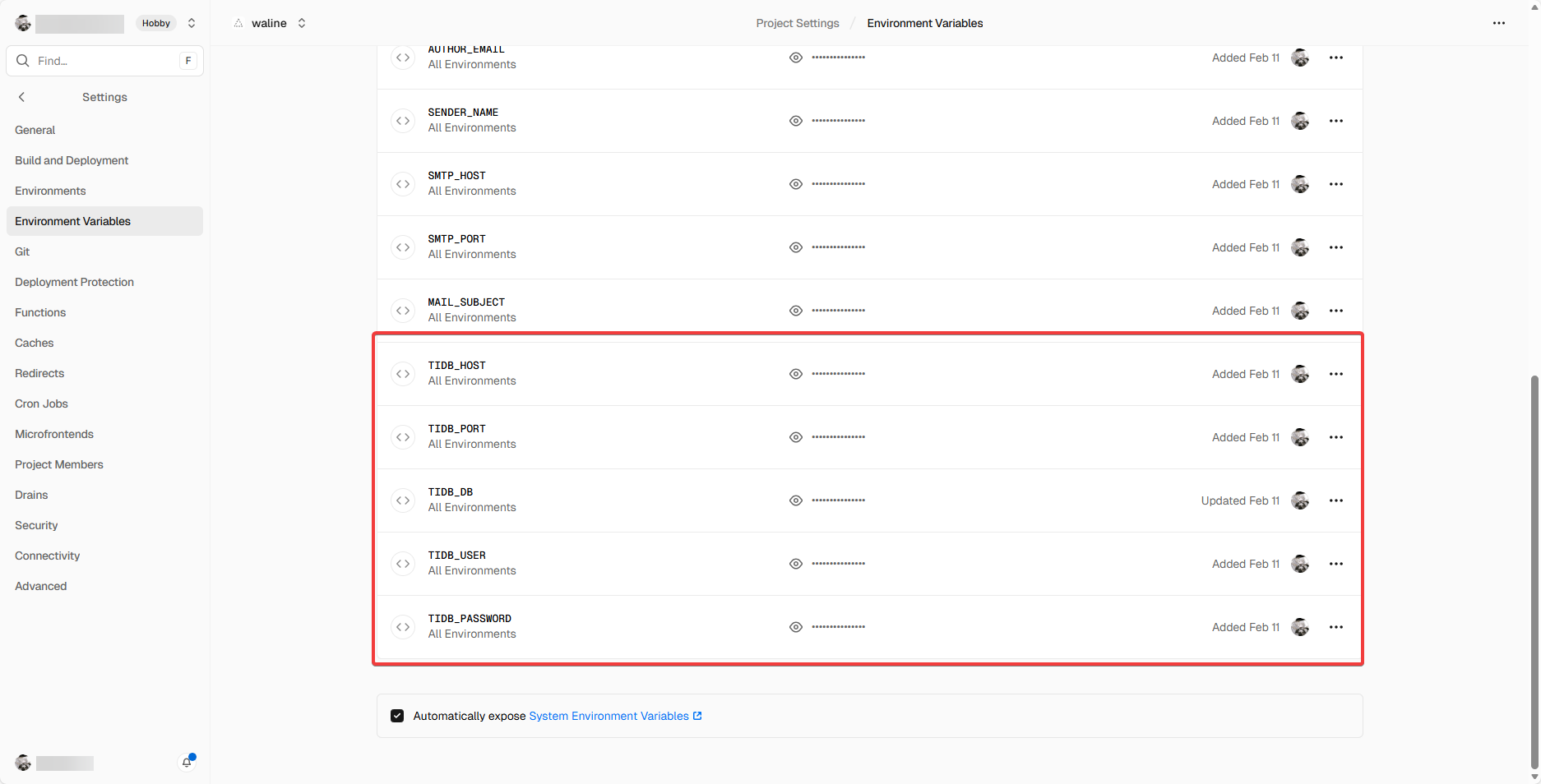1541x784 pixels.
Task: Open the three-dot menu for MAIL_SUBJECT
Action: tap(1335, 311)
